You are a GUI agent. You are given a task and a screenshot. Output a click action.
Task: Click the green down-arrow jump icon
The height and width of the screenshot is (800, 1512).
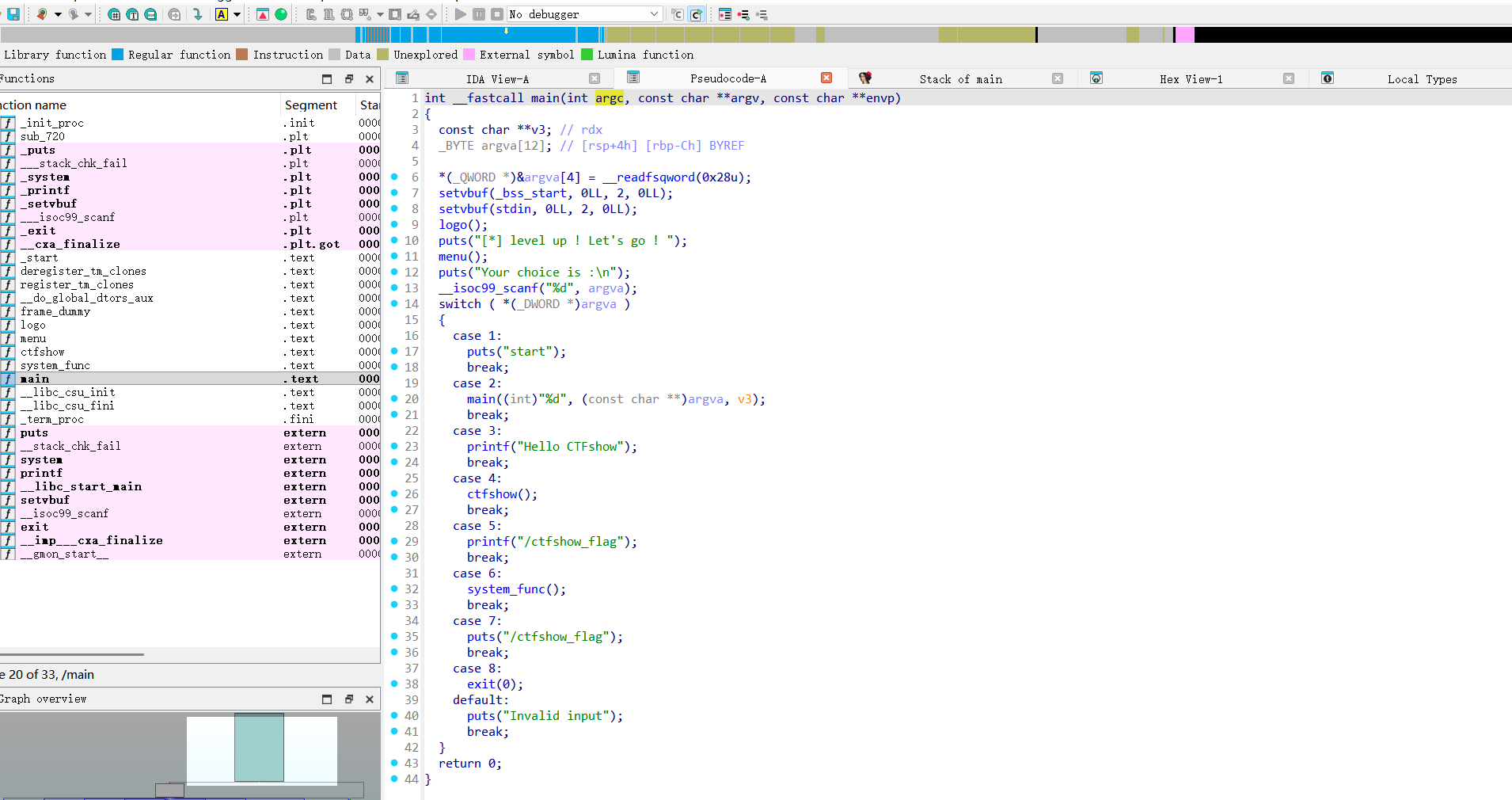[197, 14]
